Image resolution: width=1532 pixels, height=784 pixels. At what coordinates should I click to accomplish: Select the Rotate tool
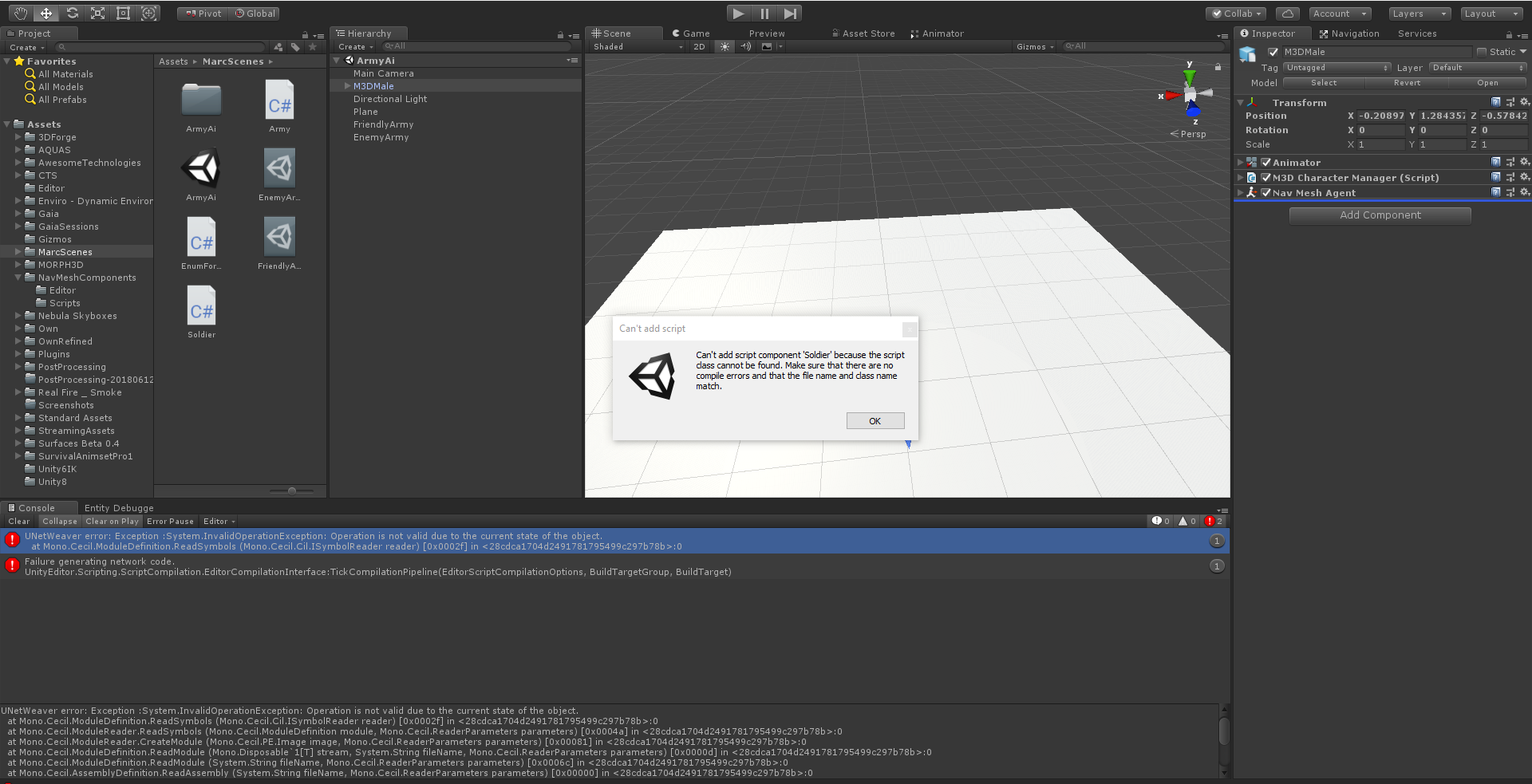[x=72, y=14]
